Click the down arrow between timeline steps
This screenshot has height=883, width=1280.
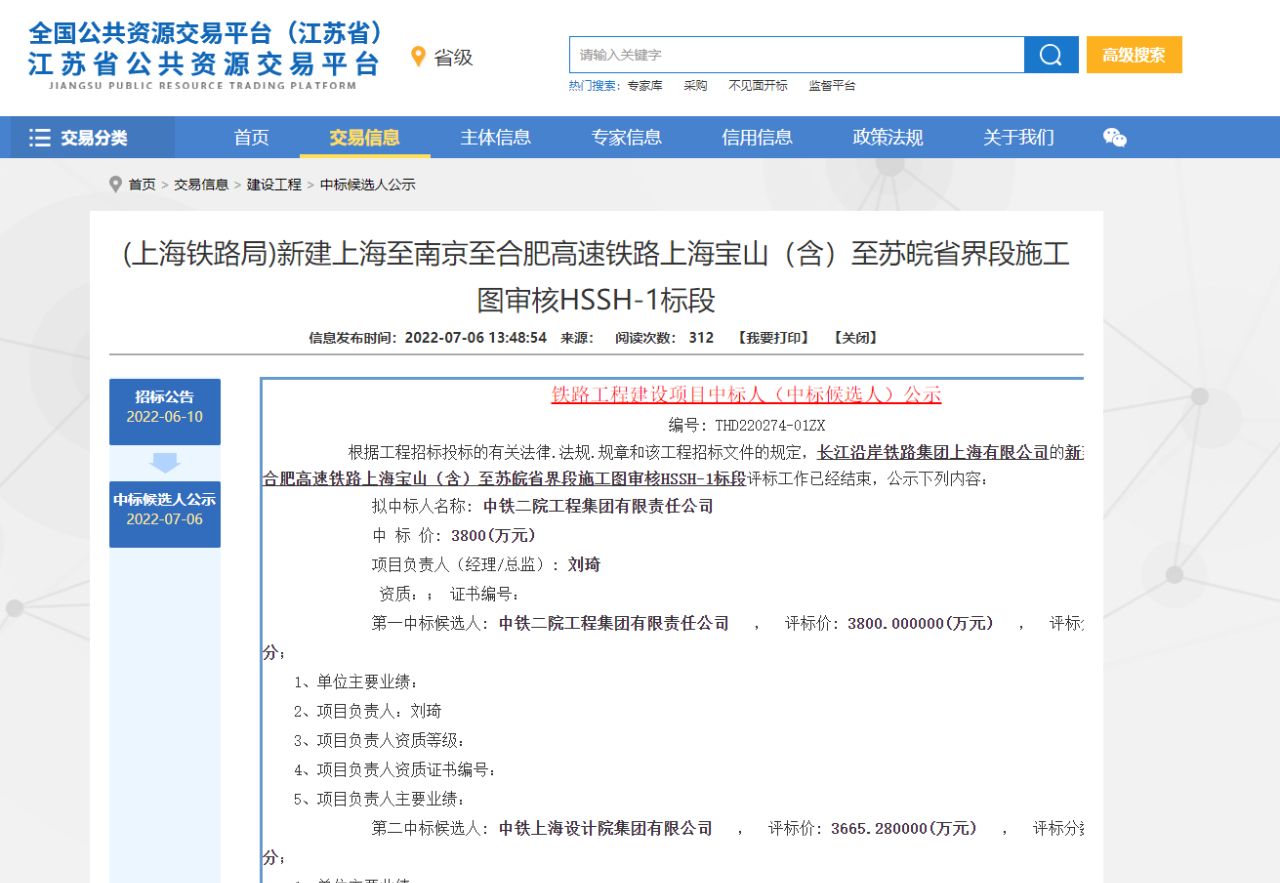164,463
